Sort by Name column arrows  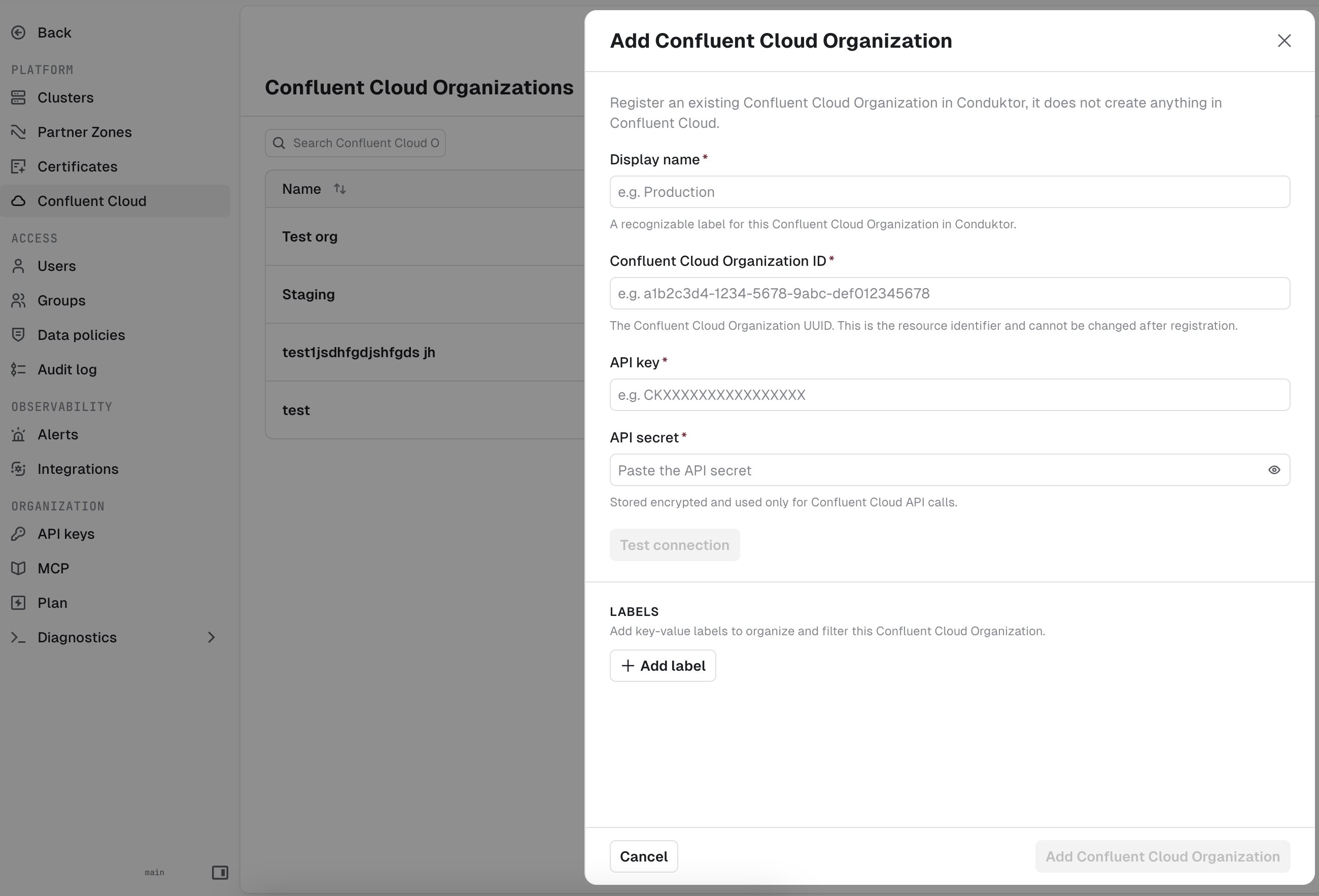[339, 189]
